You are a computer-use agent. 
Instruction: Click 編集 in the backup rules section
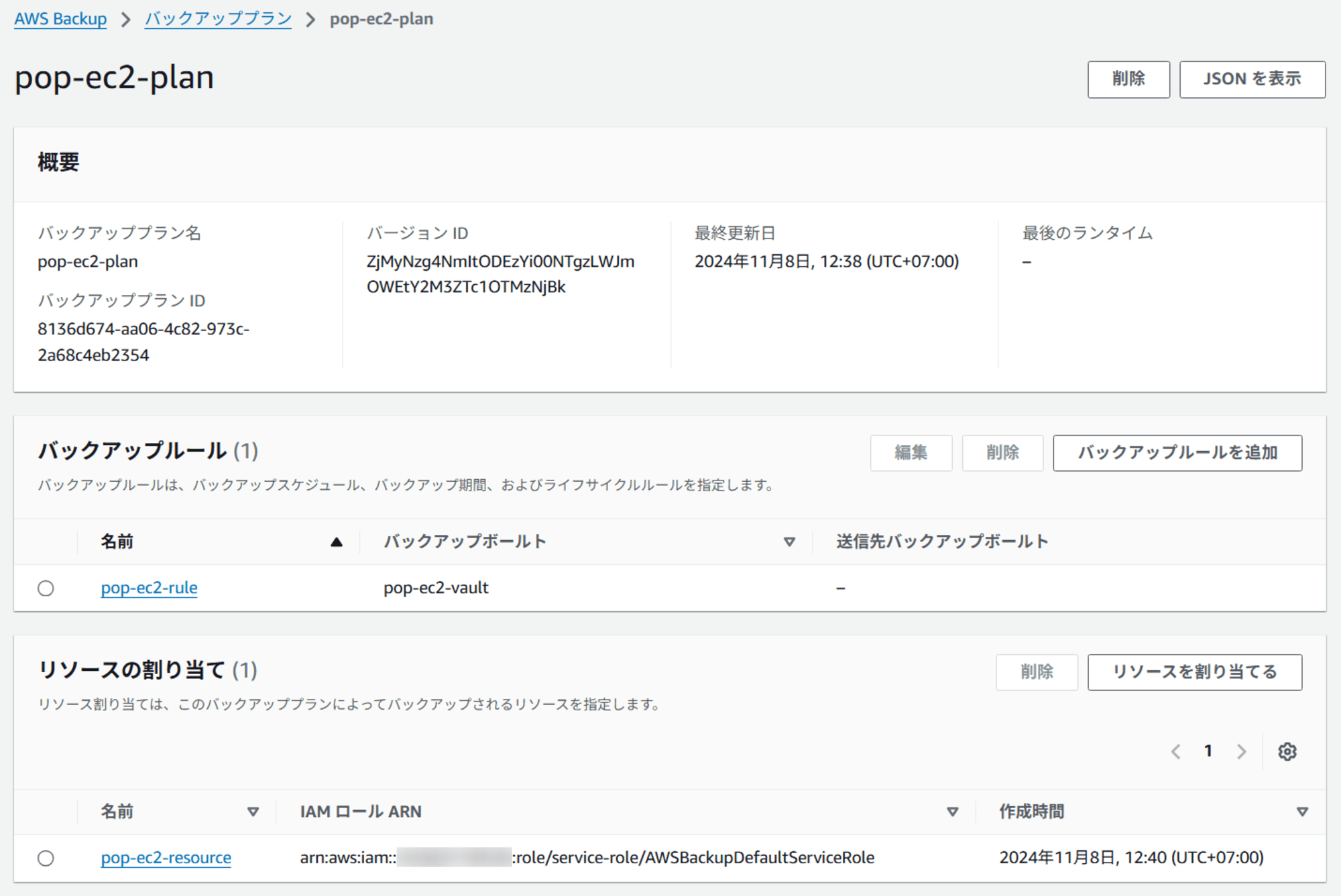tap(911, 453)
